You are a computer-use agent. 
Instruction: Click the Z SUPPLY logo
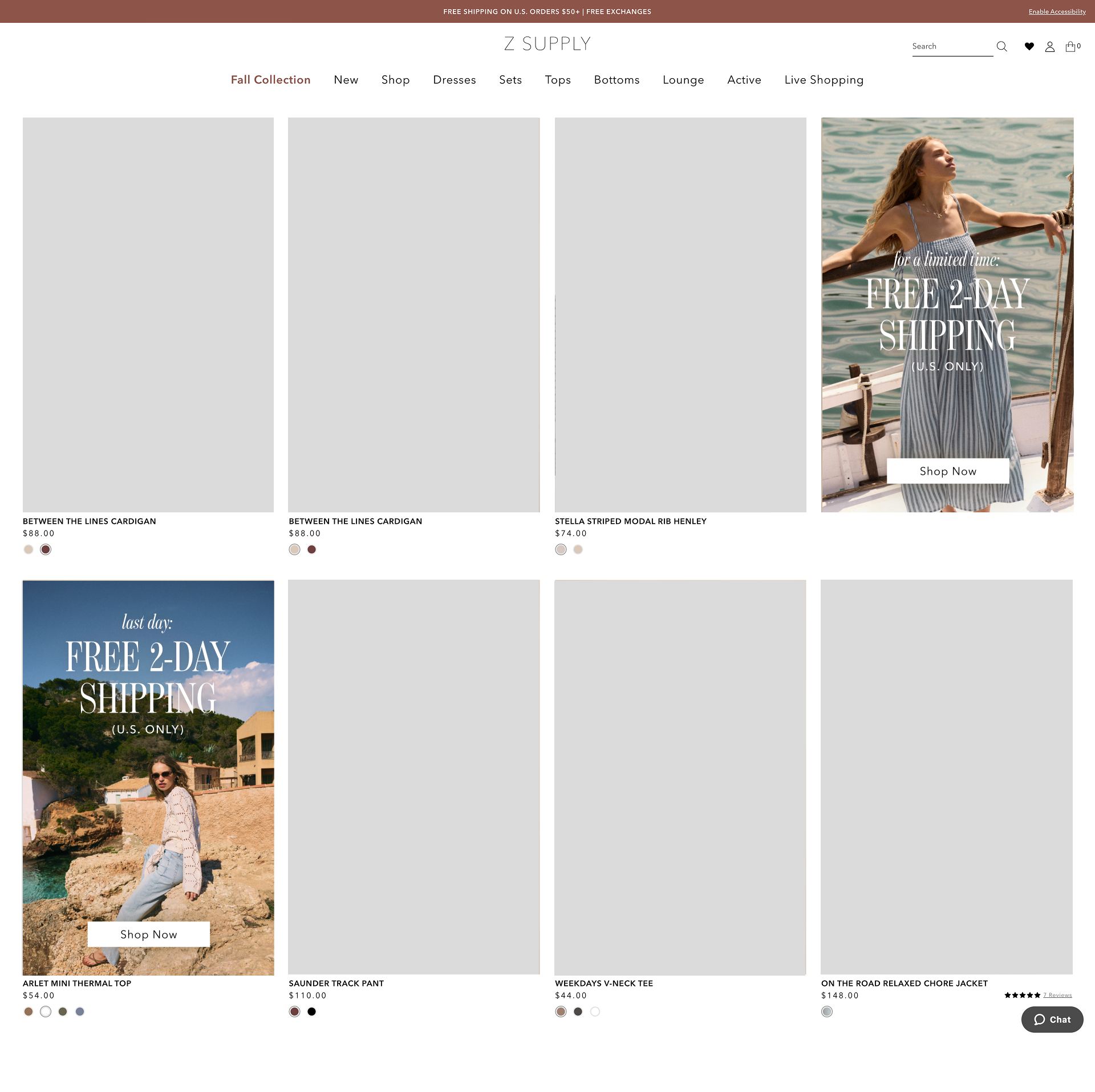coord(547,44)
